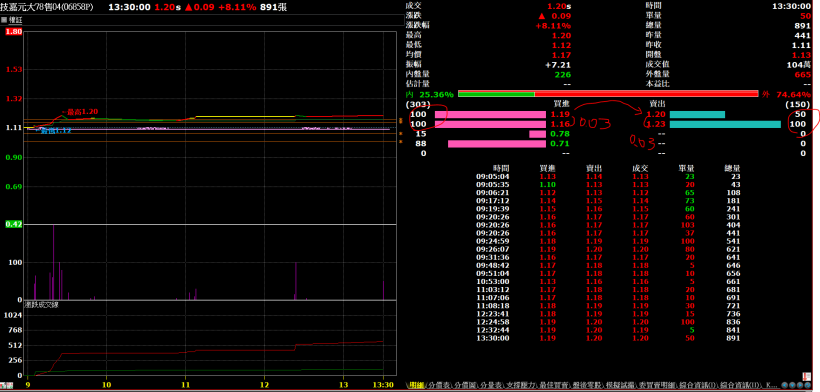Screen dimensions: 820x392
Task: Open the 分價圖 tab
Action: point(466,385)
